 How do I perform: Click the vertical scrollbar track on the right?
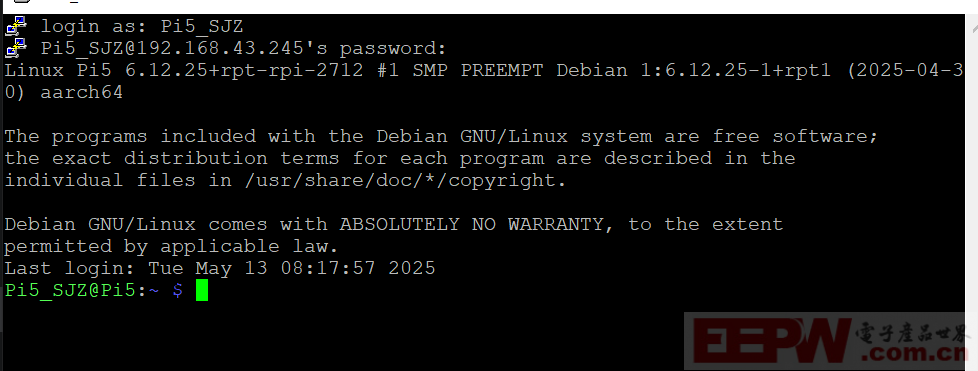pos(972,187)
